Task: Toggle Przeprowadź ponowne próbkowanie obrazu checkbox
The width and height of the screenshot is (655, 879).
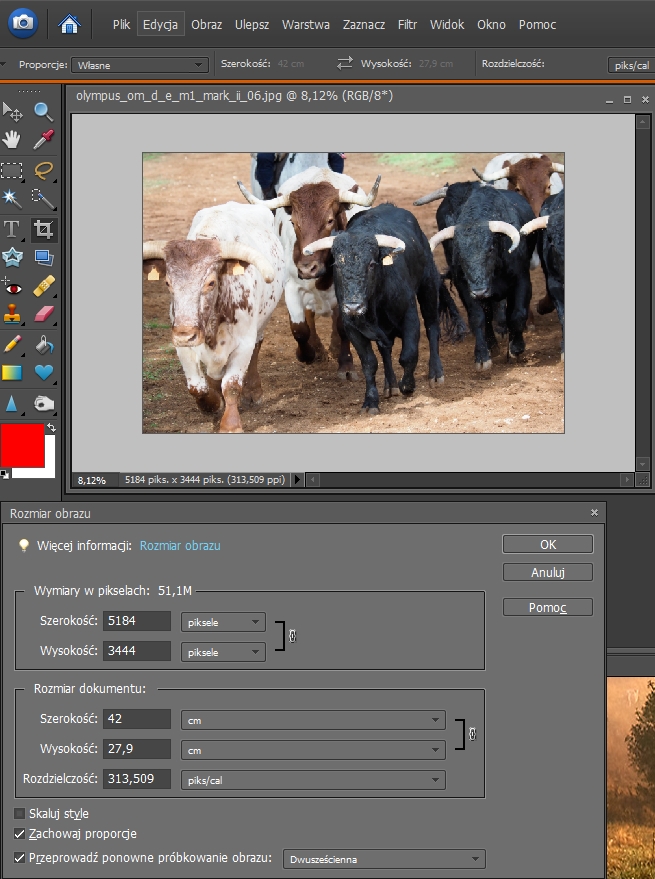Action: [20, 857]
